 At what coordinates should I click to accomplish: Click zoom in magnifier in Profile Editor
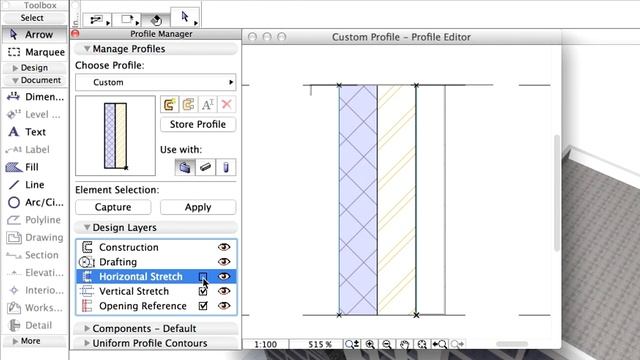[370, 344]
